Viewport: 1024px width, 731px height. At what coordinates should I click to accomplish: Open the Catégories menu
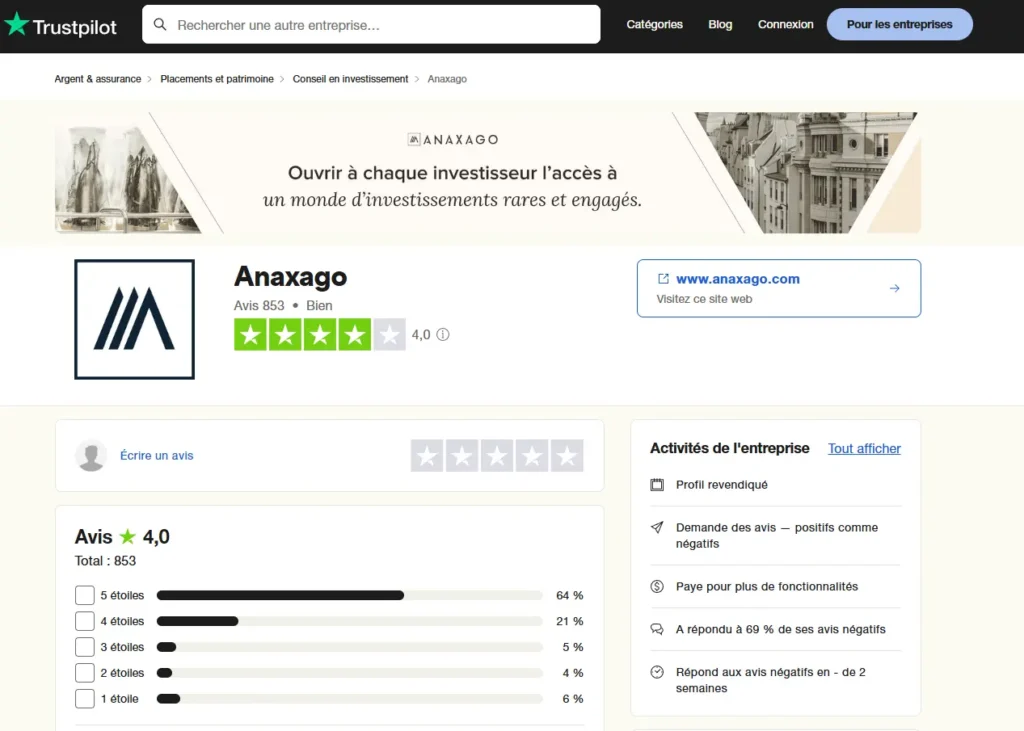[x=654, y=24]
